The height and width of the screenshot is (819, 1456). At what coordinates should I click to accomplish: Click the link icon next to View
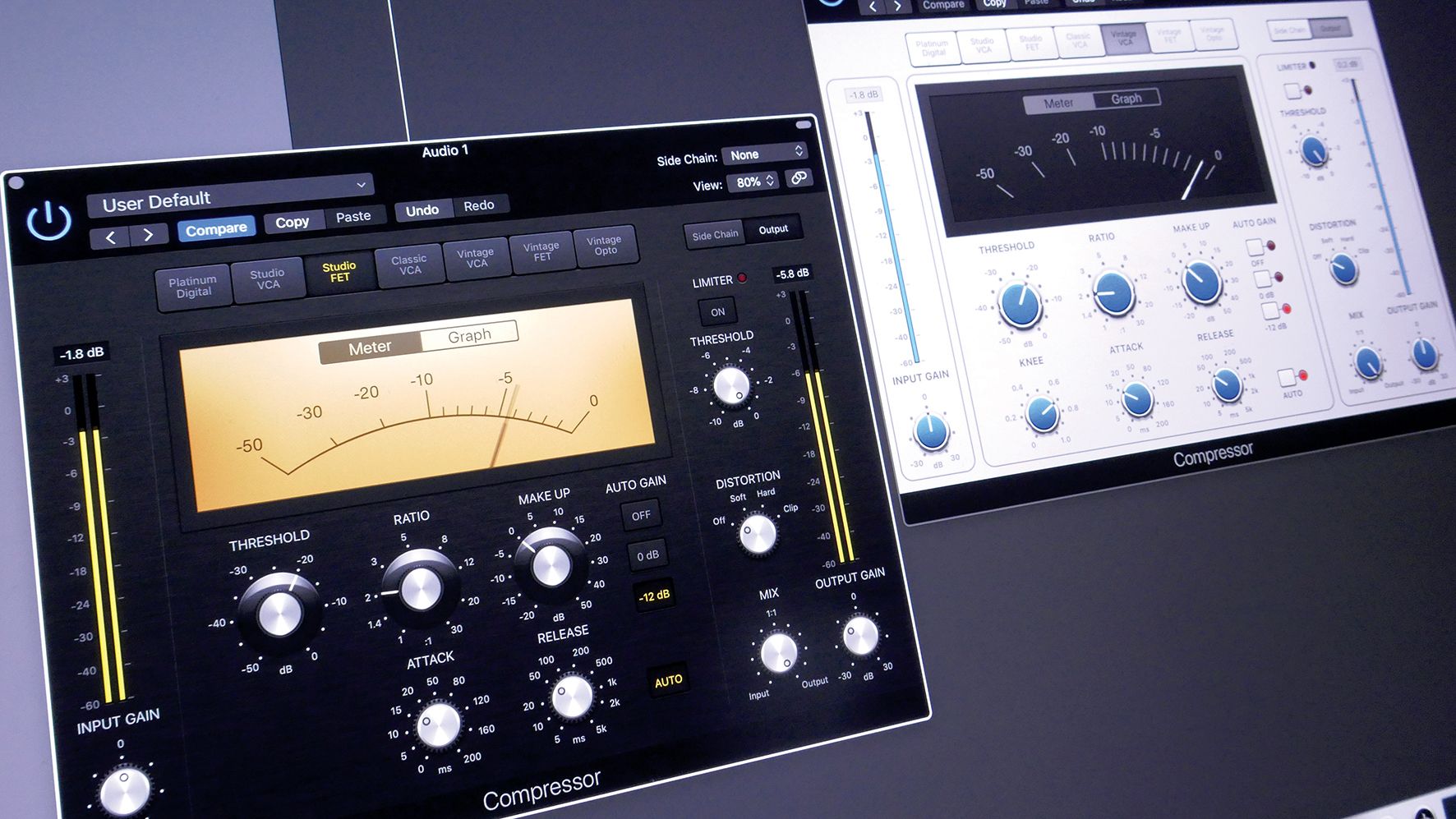pyautogui.click(x=796, y=178)
